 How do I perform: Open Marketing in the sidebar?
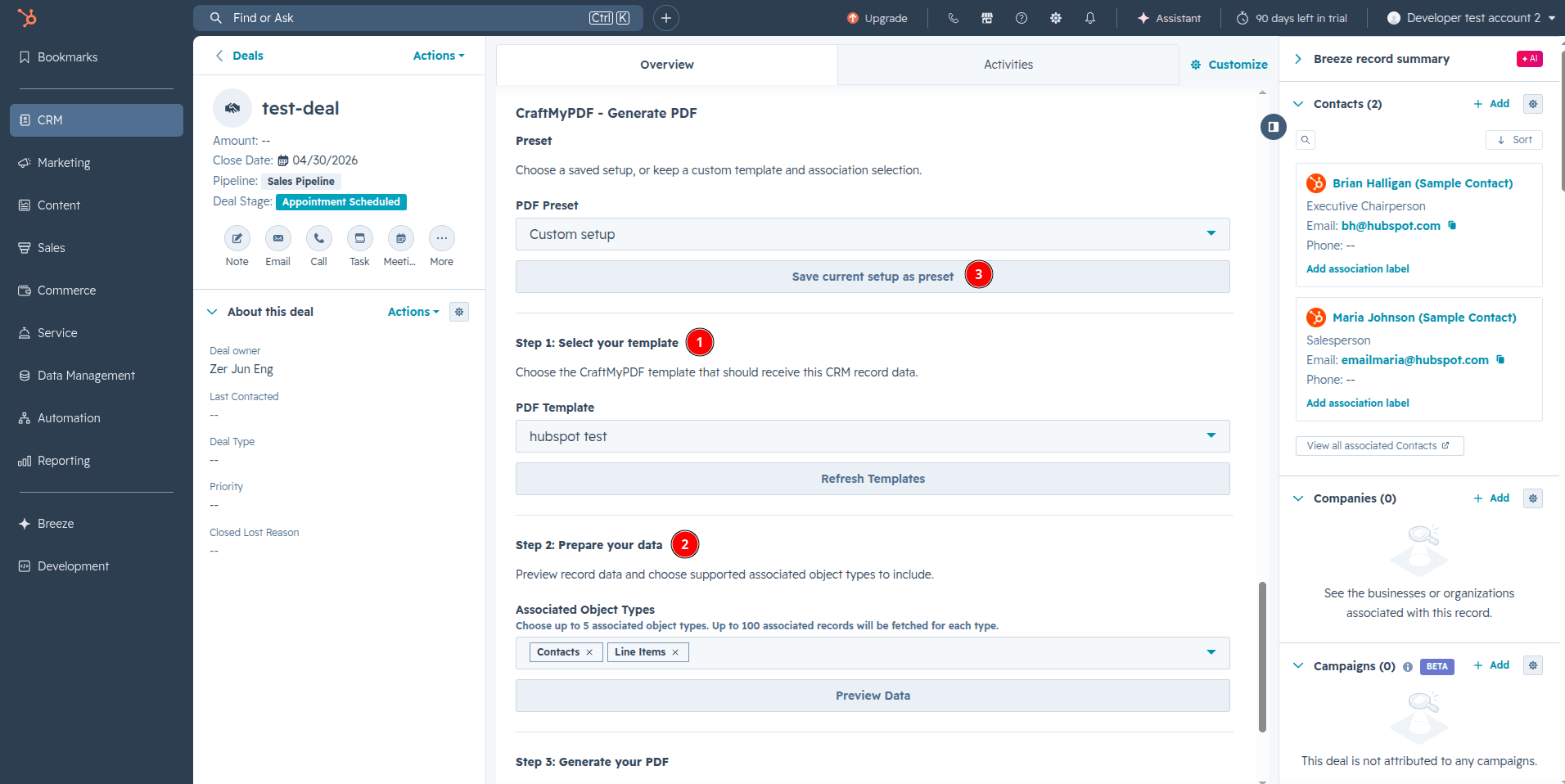pyautogui.click(x=97, y=163)
